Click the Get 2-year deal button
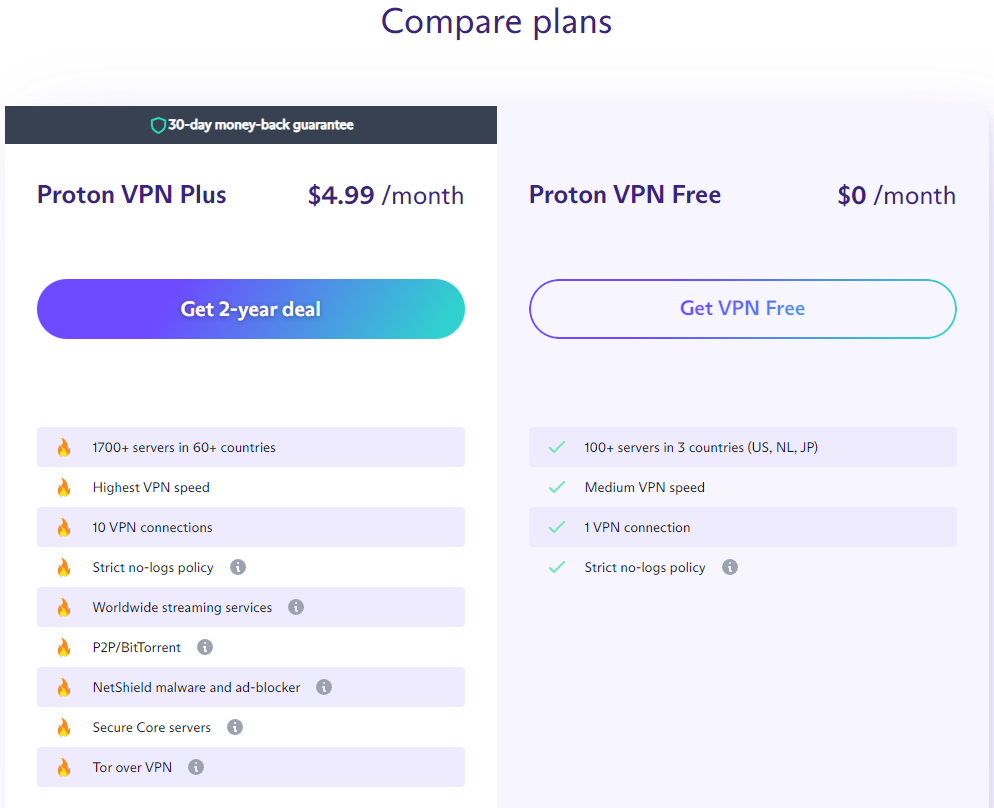This screenshot has width=994, height=808. click(250, 309)
